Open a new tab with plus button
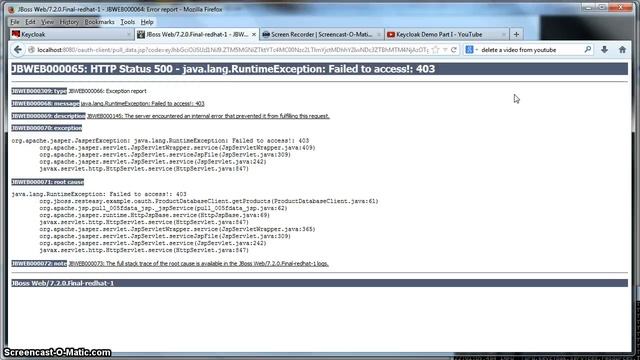 point(516,34)
